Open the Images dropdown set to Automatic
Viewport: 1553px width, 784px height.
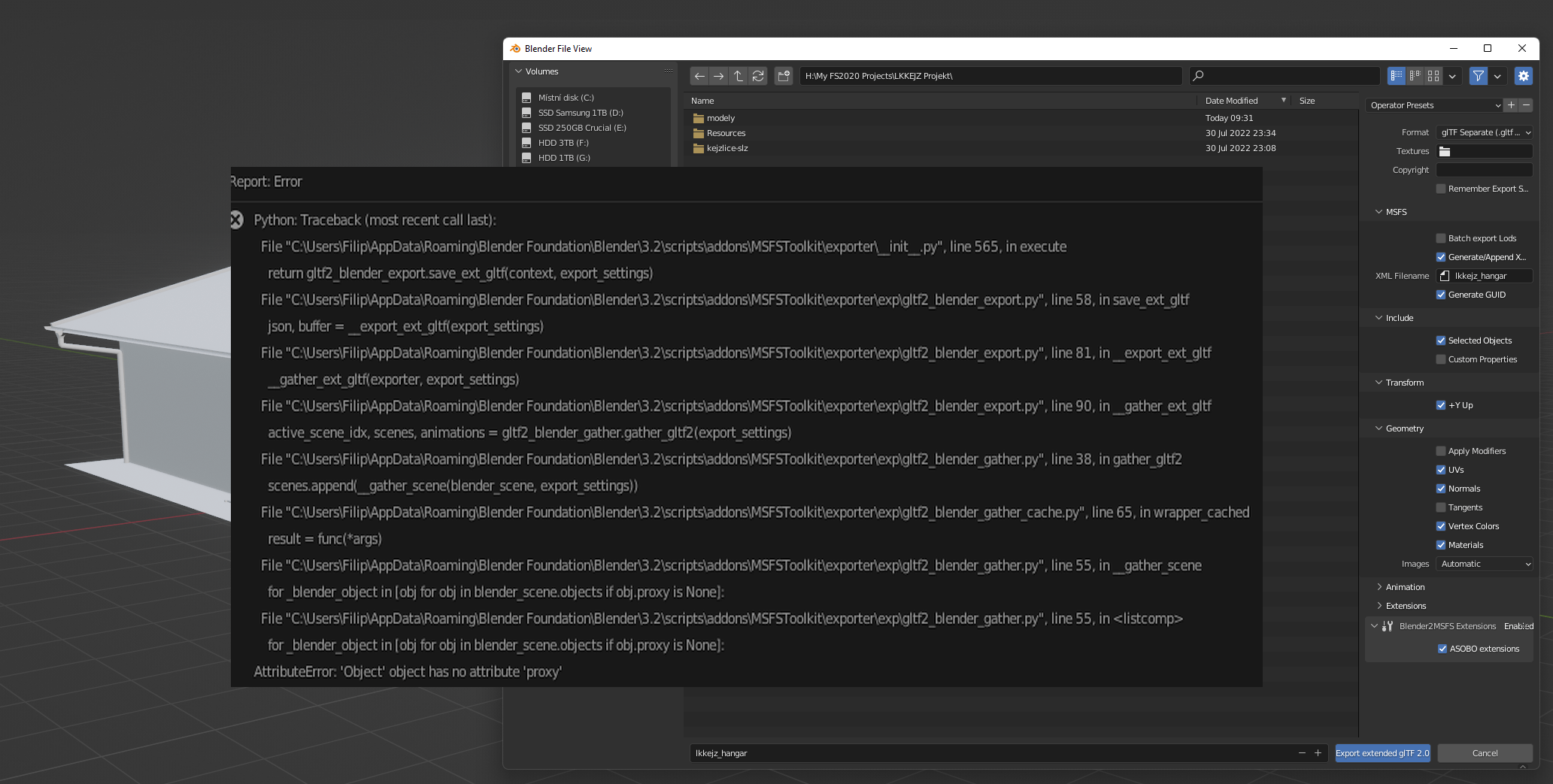[1483, 564]
